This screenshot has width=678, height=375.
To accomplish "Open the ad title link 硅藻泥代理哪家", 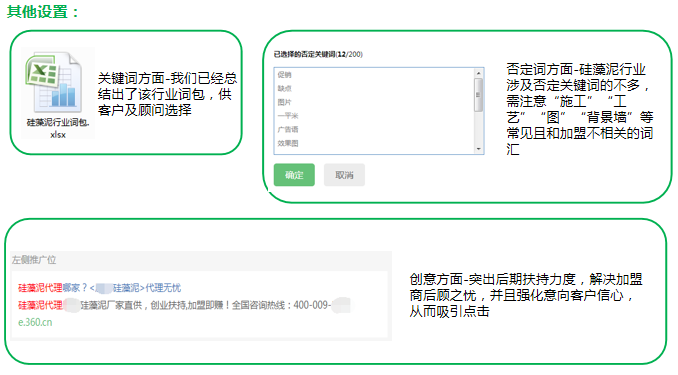I will coord(99,288).
